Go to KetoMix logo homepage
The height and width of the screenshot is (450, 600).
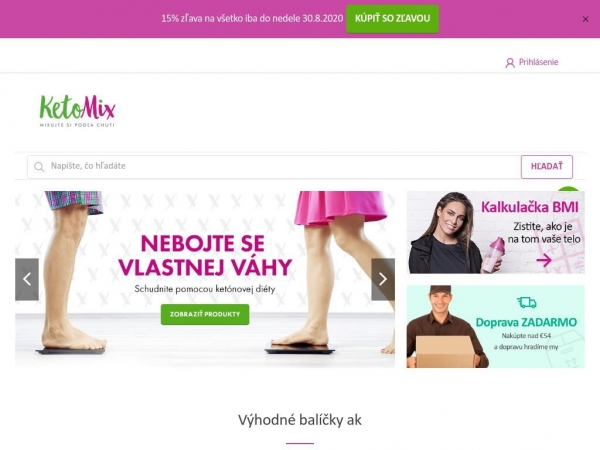[x=77, y=111]
